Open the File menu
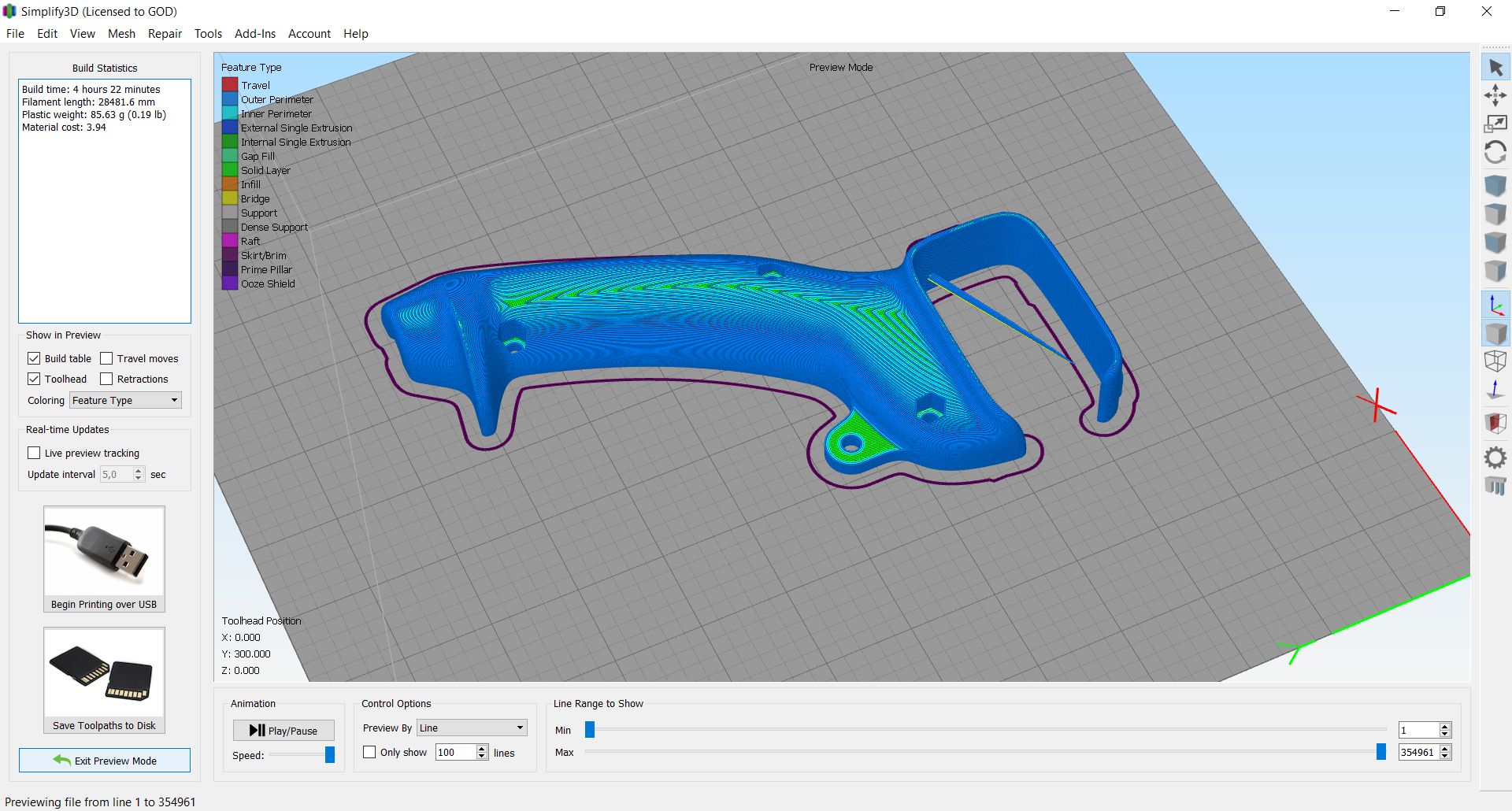The image size is (1512, 811). [15, 34]
